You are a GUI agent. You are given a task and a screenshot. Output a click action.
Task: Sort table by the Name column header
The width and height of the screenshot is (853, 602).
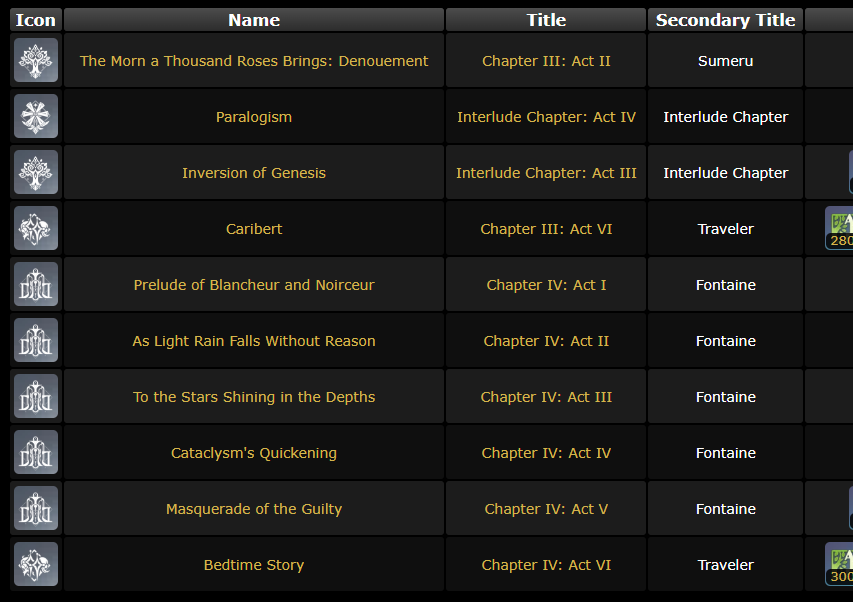click(254, 20)
